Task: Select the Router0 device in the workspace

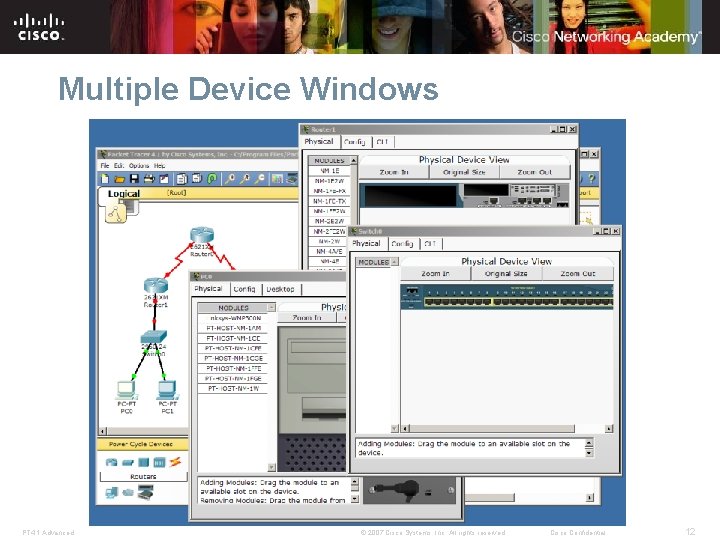Action: pos(202,235)
